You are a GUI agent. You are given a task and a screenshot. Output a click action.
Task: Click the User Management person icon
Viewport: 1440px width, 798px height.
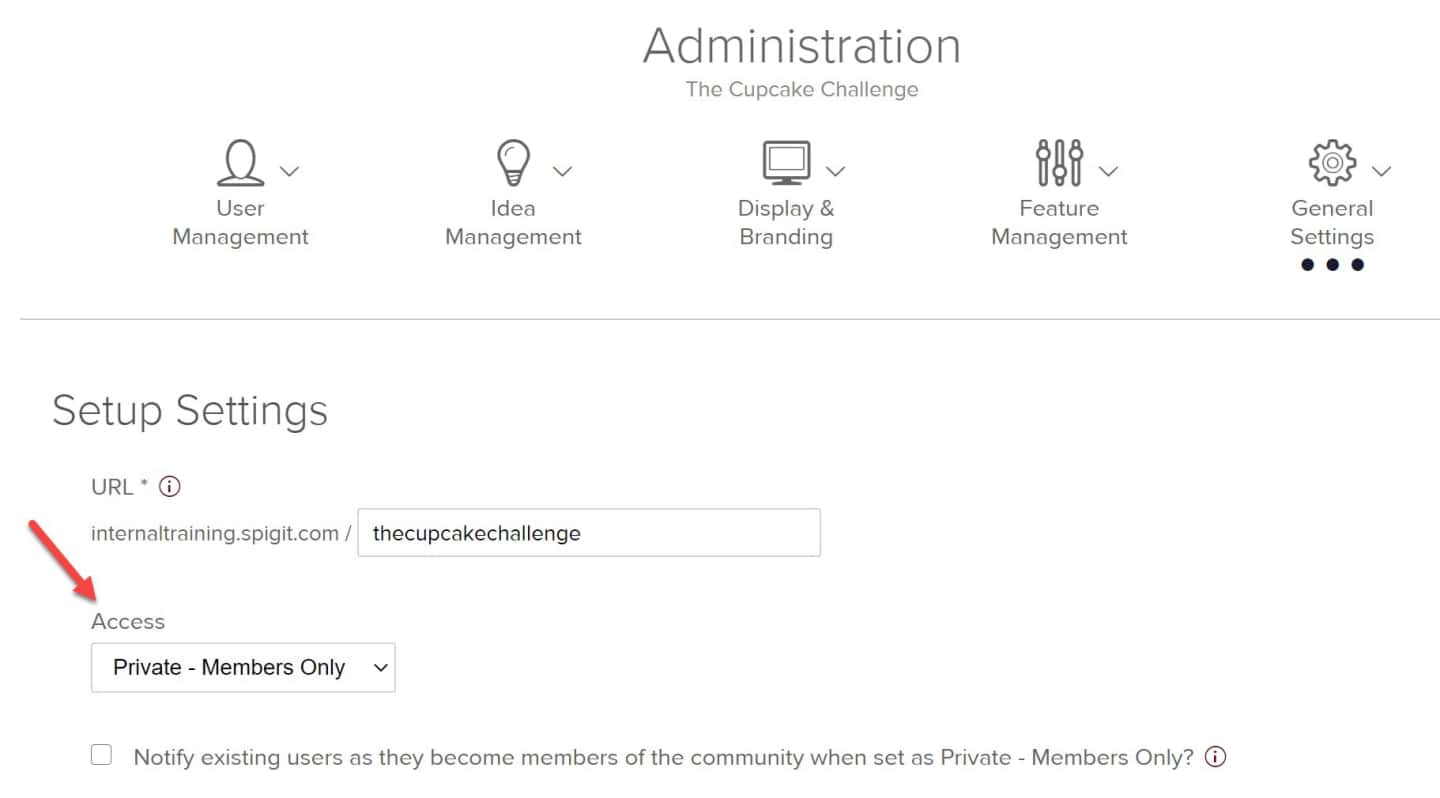240,163
